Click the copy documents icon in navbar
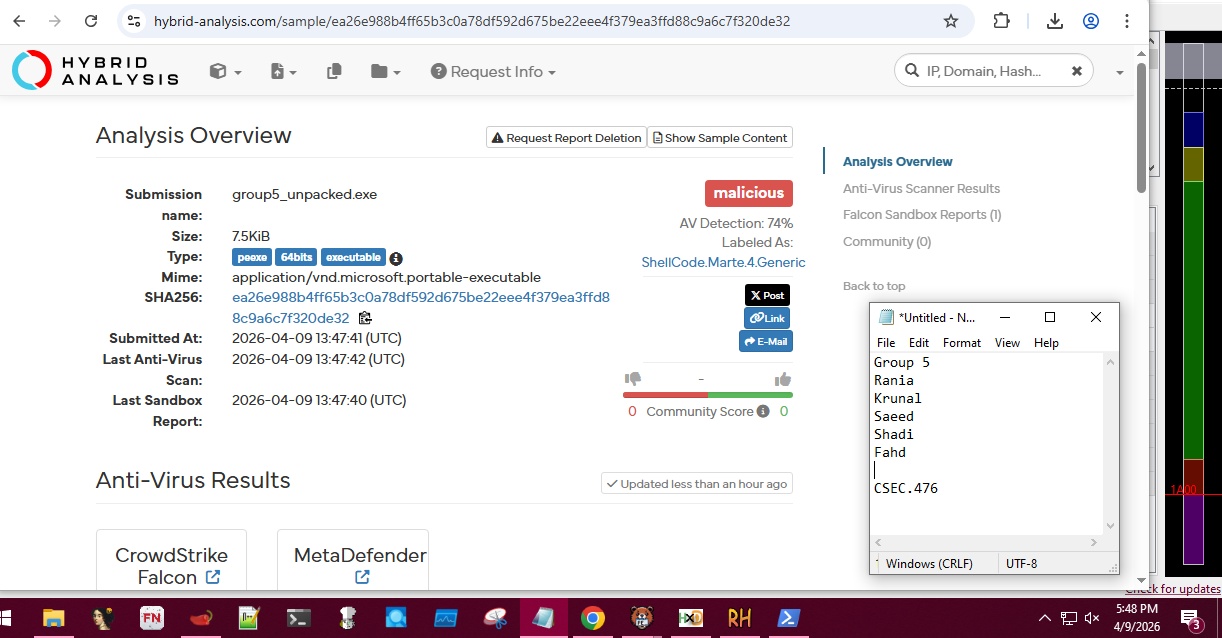Image resolution: width=1222 pixels, height=638 pixels. (334, 71)
